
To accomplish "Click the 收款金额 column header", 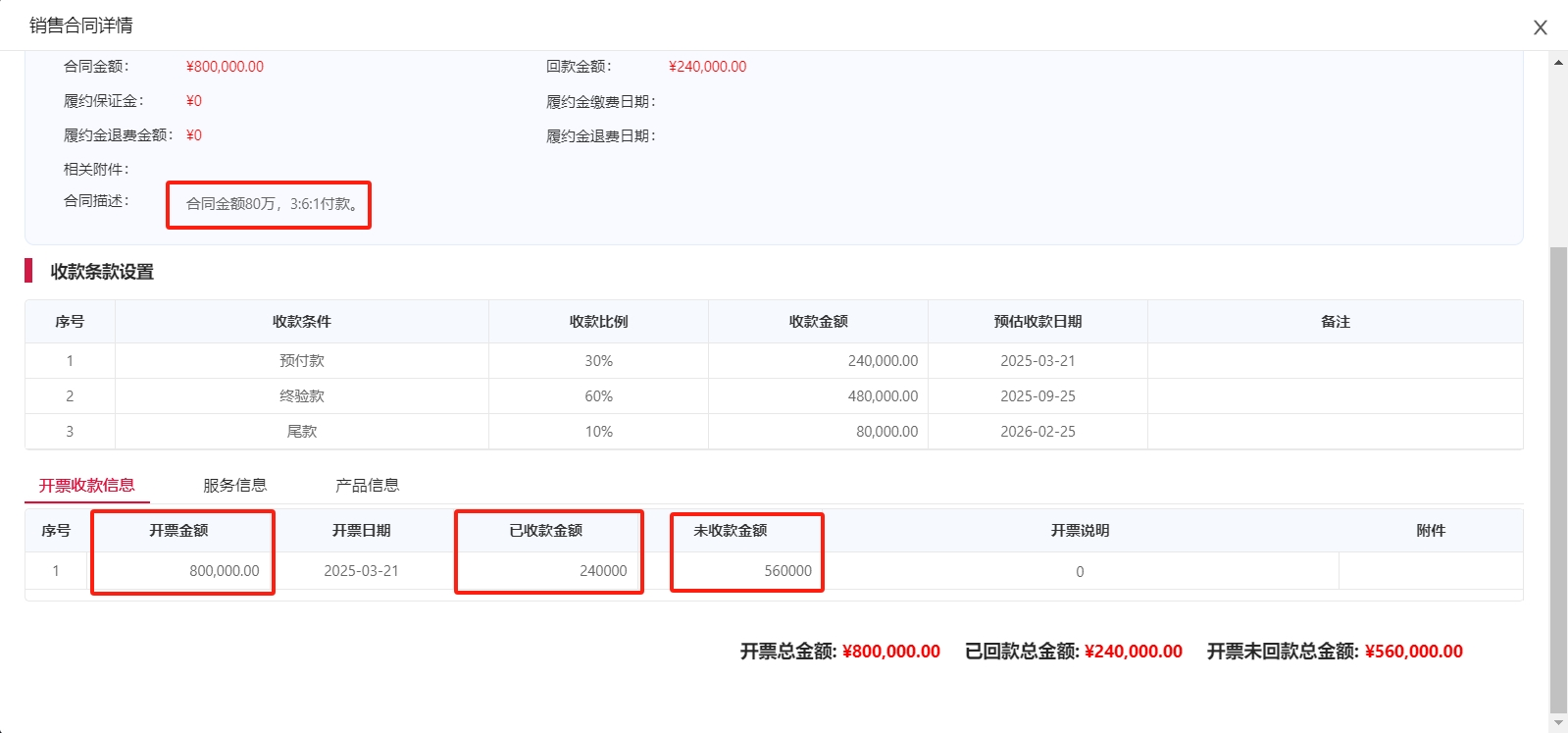I will click(x=819, y=322).
